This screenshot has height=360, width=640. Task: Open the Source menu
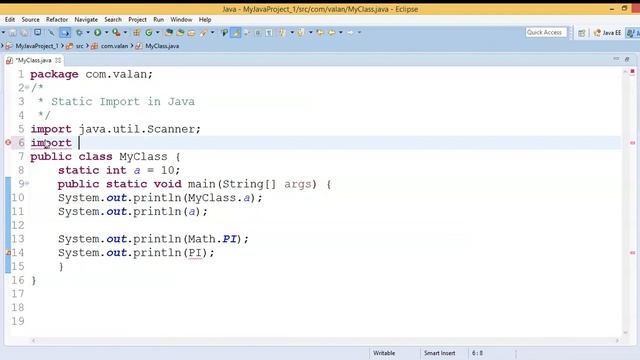coord(30,20)
